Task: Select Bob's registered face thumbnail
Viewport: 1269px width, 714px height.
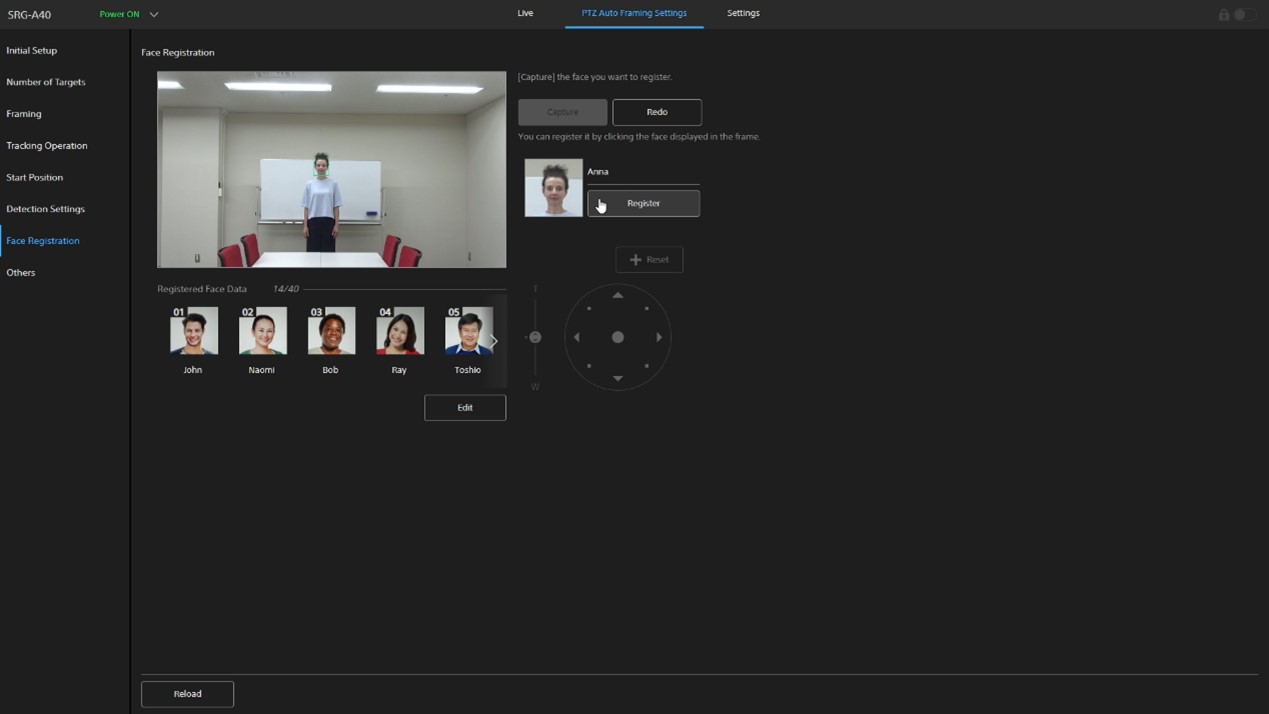Action: (x=331, y=331)
